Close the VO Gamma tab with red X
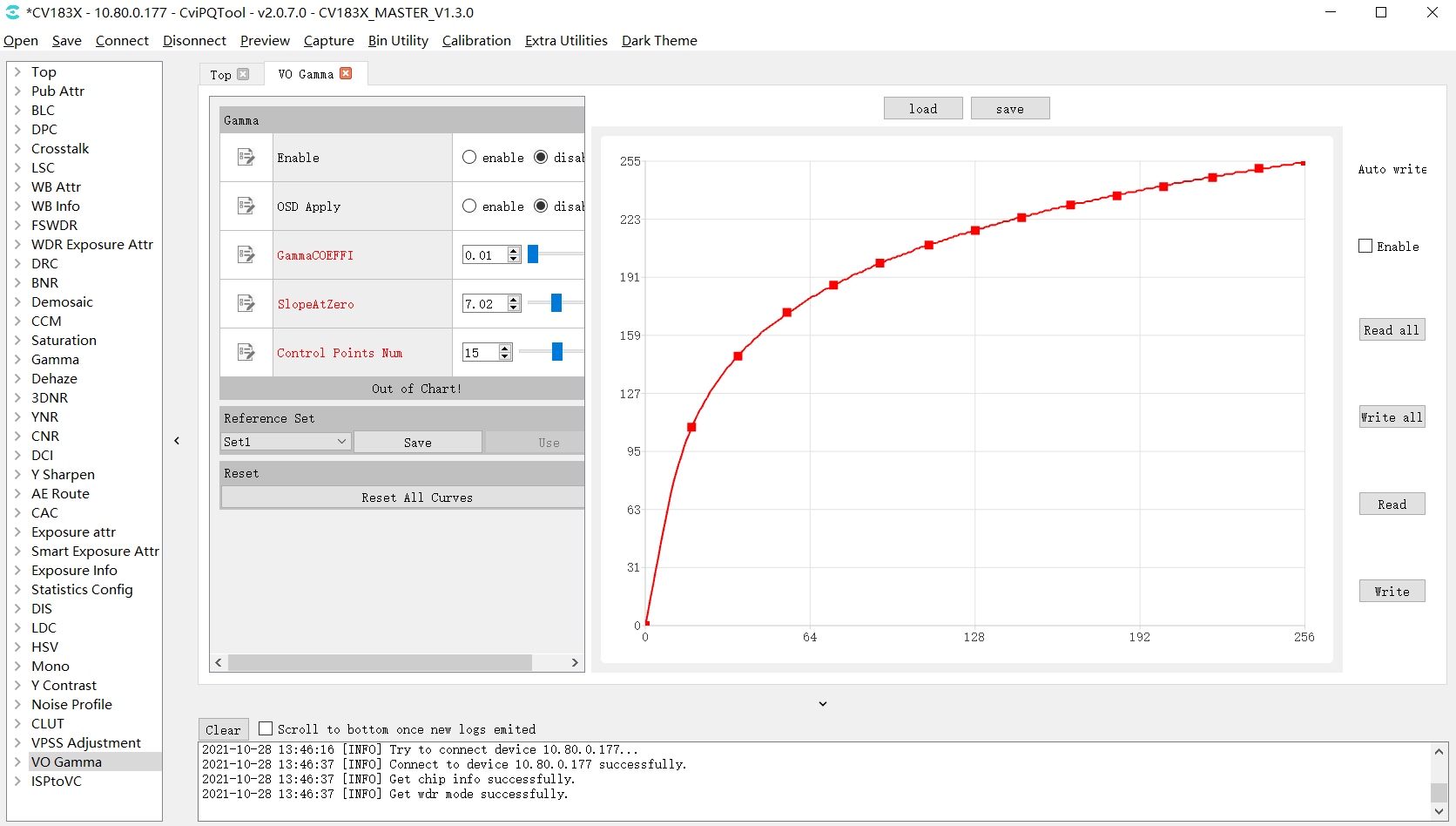The image size is (1456, 826). pyautogui.click(x=346, y=73)
